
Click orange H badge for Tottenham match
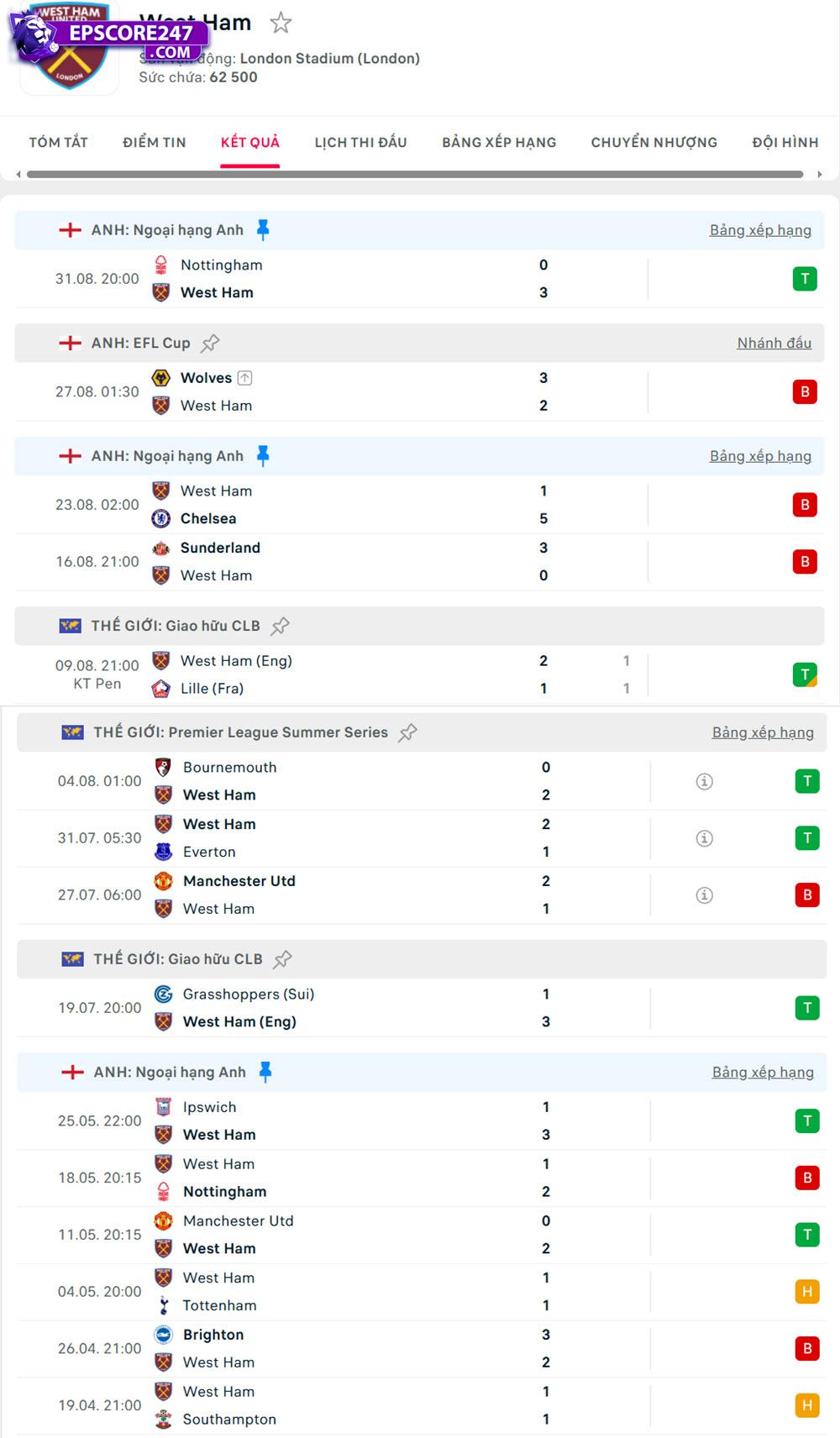[x=807, y=1292]
